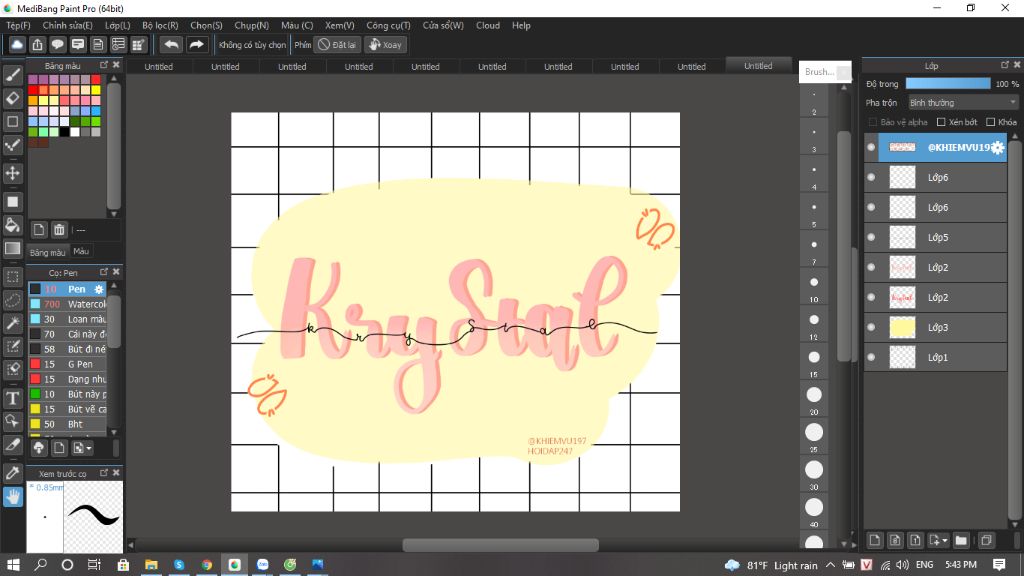
Task: Open the Chỉnh sửa(E) menu
Action: pos(67,25)
